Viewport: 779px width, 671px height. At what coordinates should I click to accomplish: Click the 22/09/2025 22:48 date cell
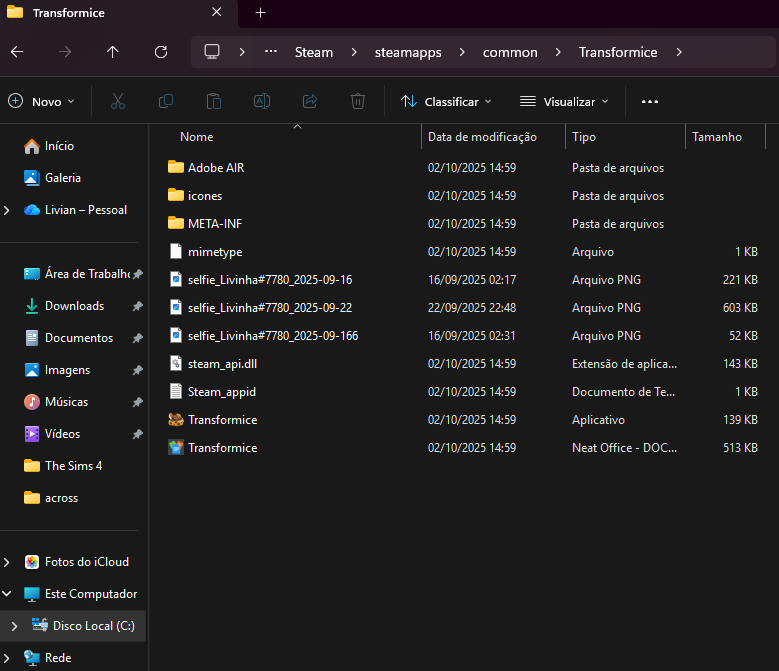[x=472, y=307]
